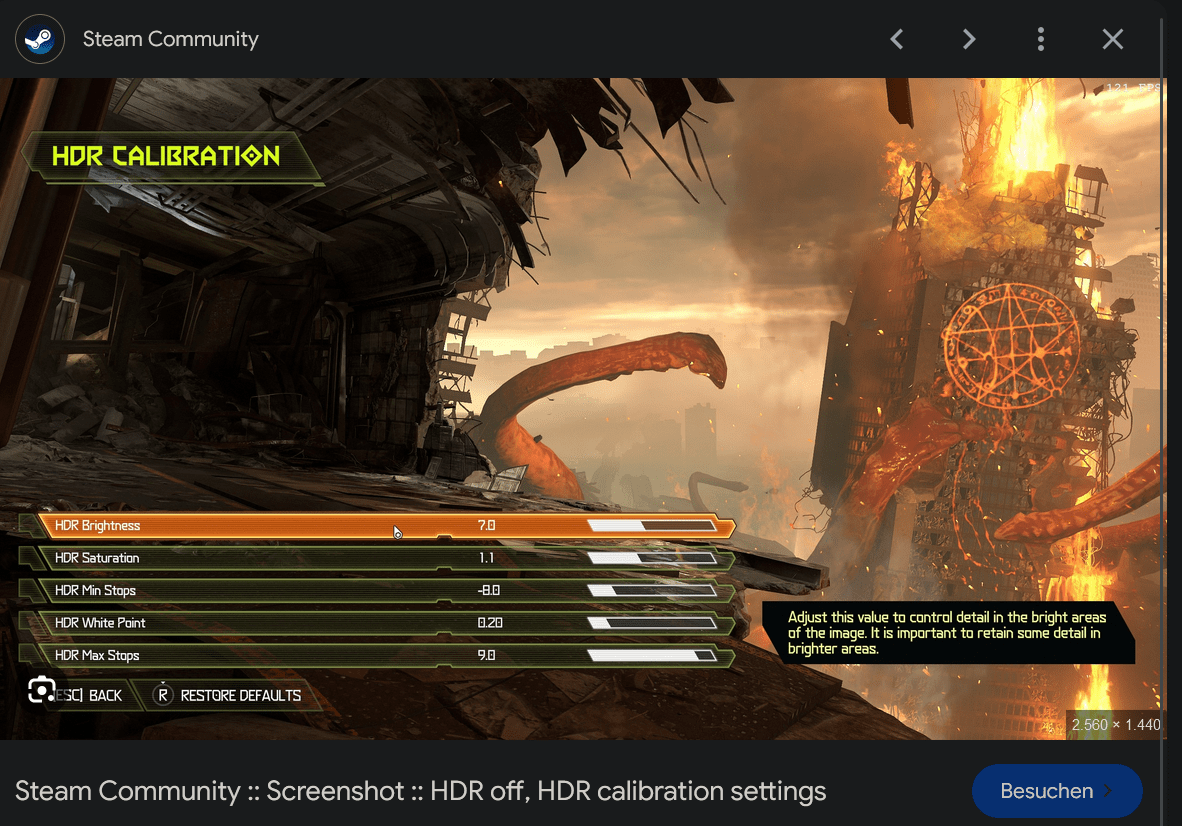The height and width of the screenshot is (826, 1182).
Task: Click the Google Lens search icon
Action: click(41, 690)
